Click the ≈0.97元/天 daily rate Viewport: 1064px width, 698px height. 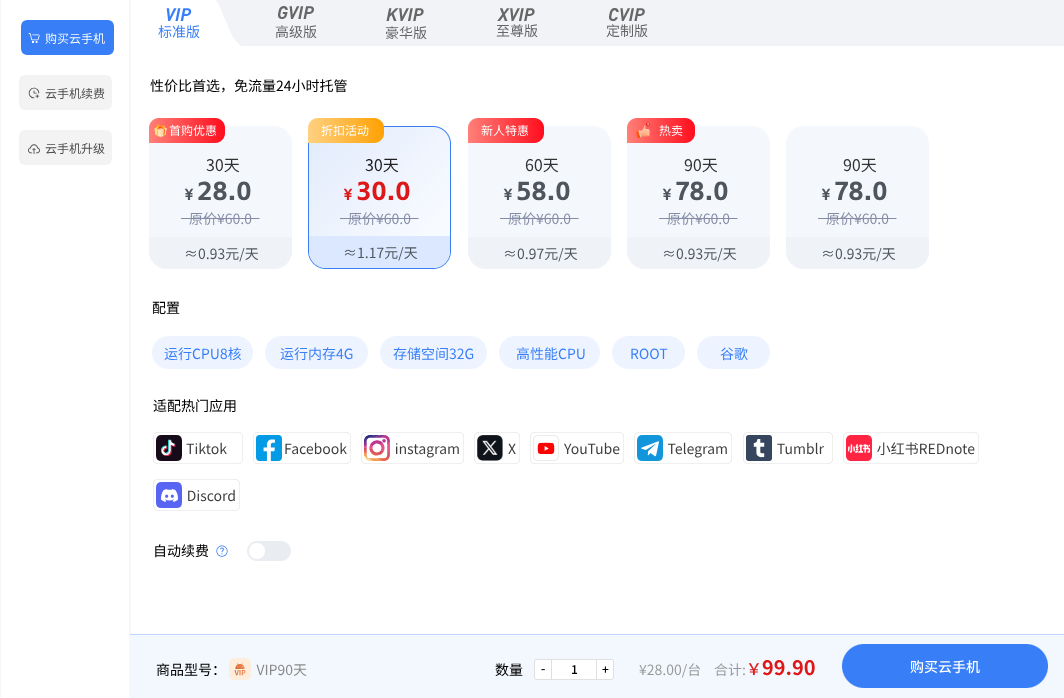tap(540, 254)
